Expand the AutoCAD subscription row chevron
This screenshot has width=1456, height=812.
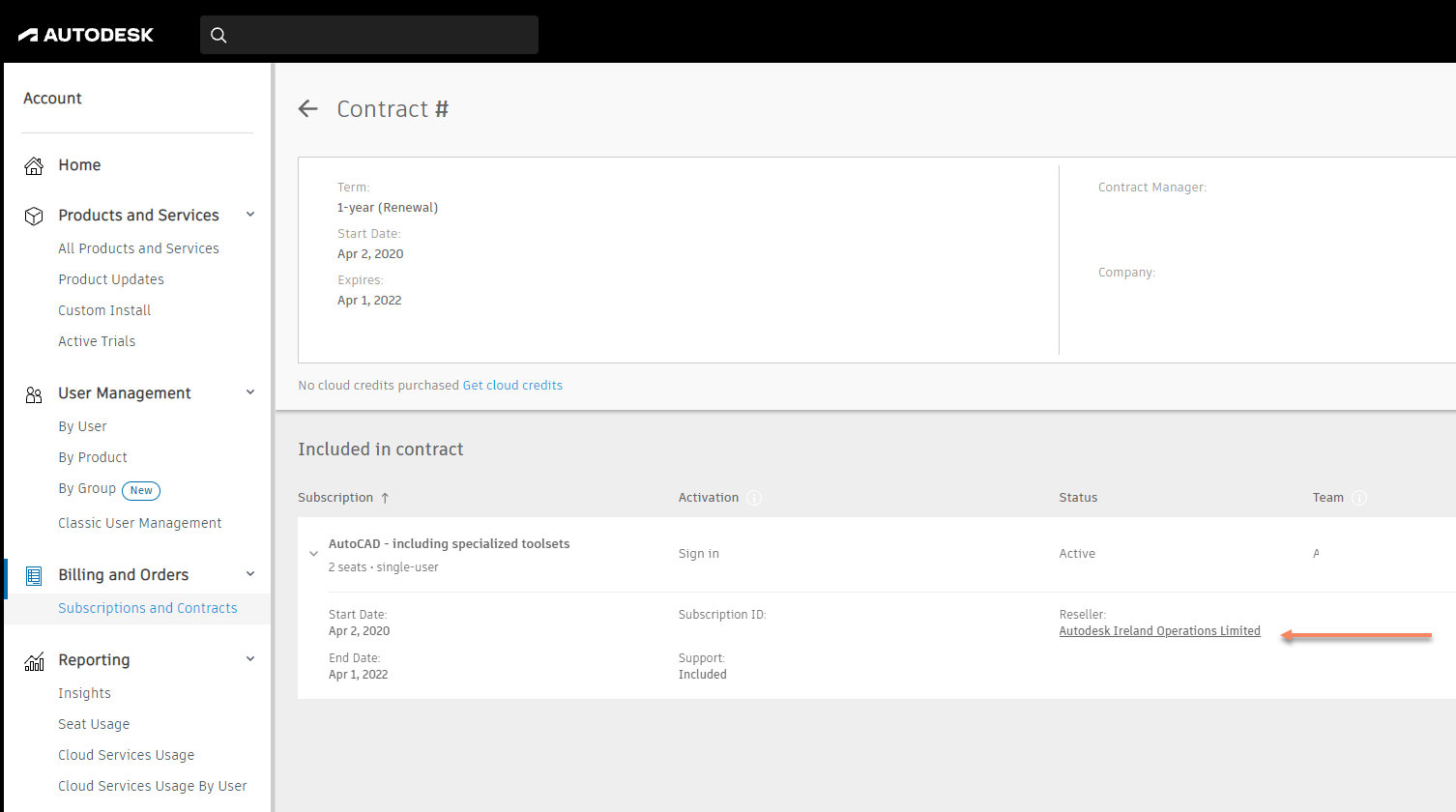pyautogui.click(x=313, y=553)
